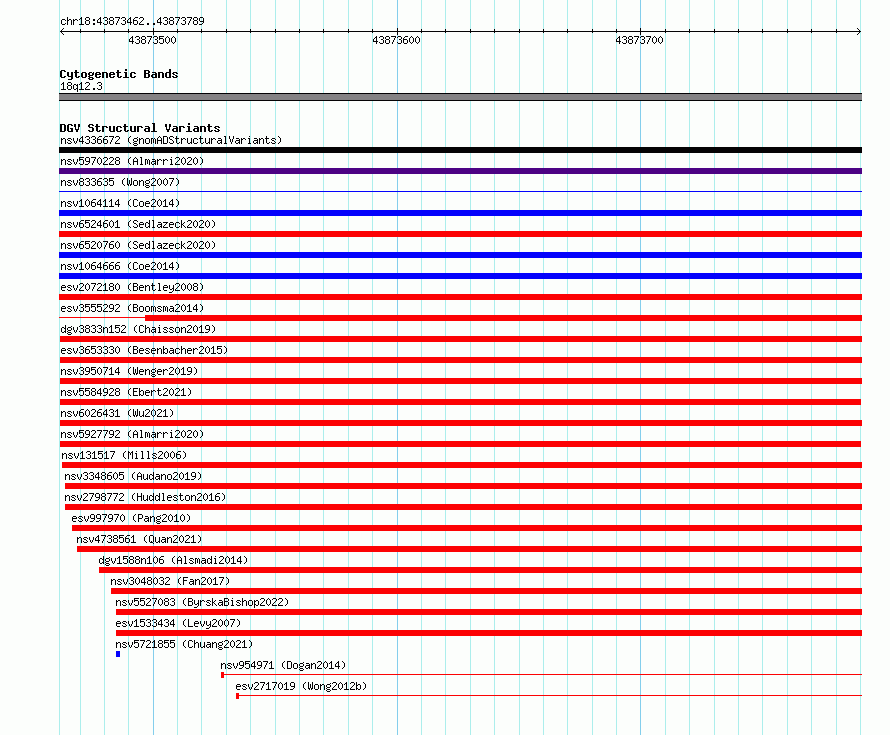The width and height of the screenshot is (890, 735).
Task: Click nsv5721855 (Chuang2021) label
Action: point(184,644)
